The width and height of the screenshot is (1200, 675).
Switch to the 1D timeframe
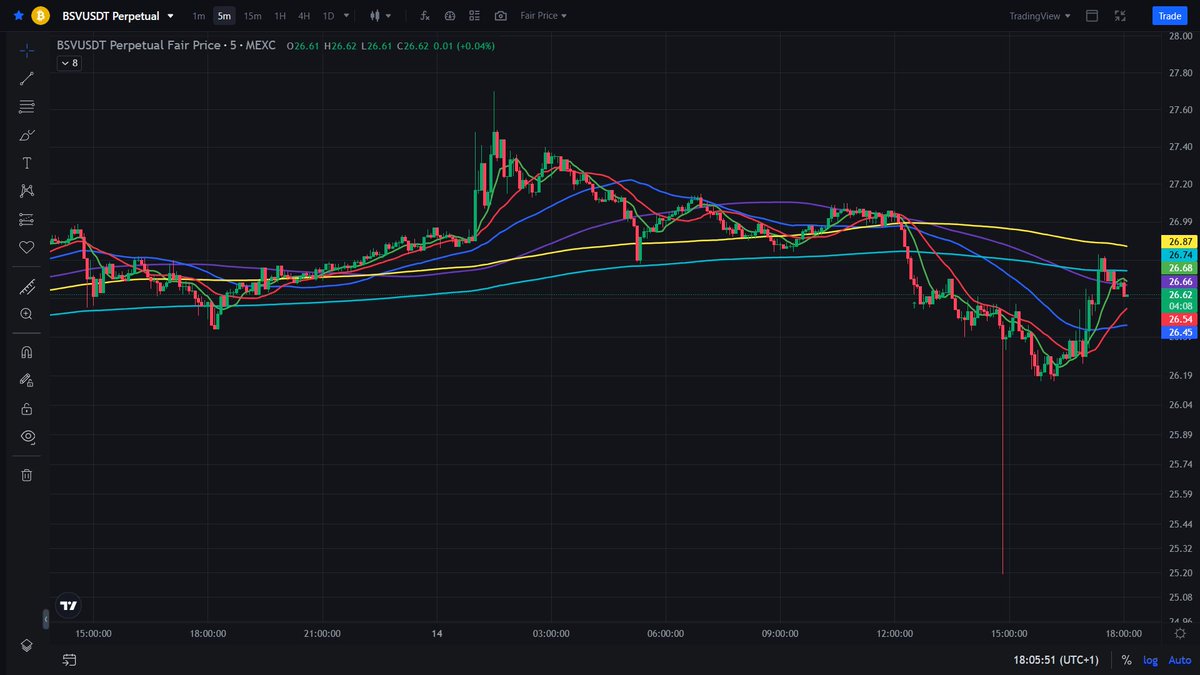(328, 16)
